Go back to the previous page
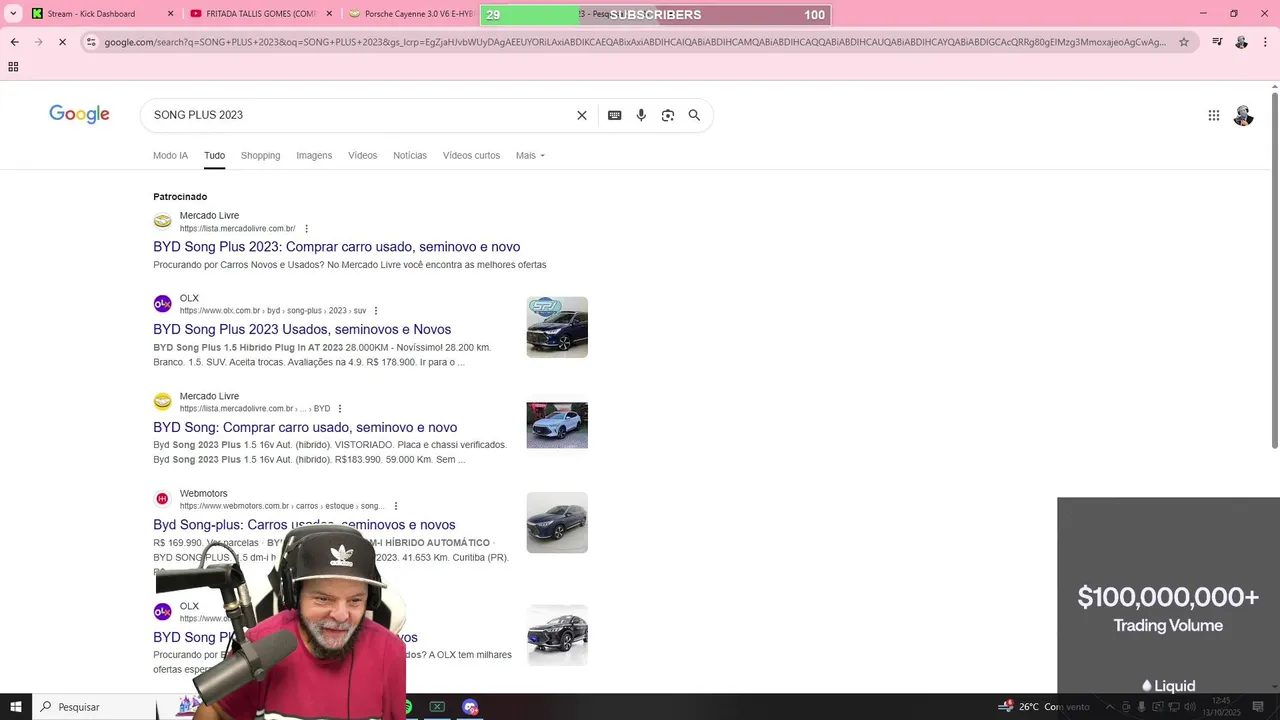This screenshot has height=720, width=1280. [14, 42]
